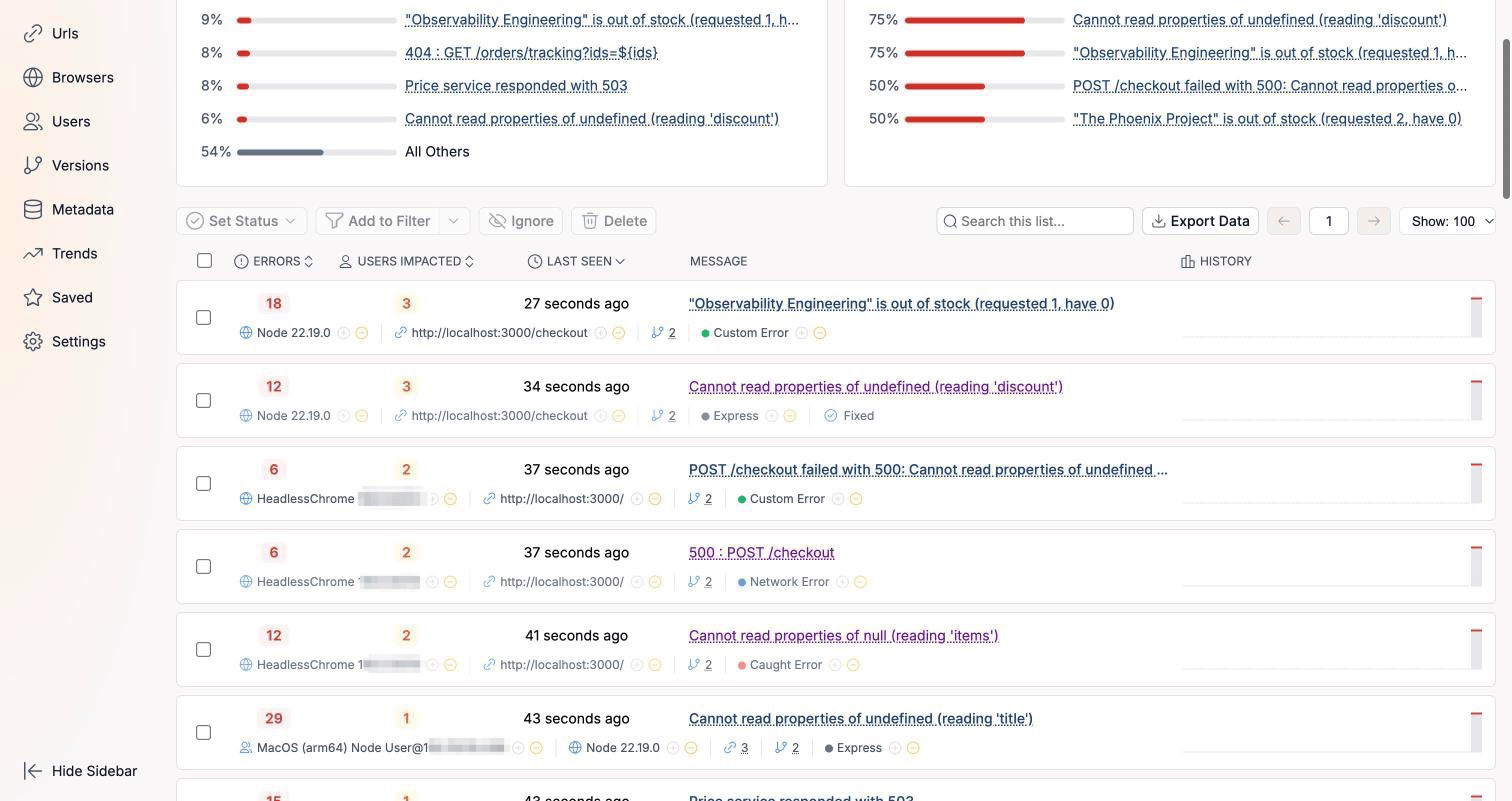Click include-filter plus icon beside Custom Error in Observability Engineering row

click(801, 333)
